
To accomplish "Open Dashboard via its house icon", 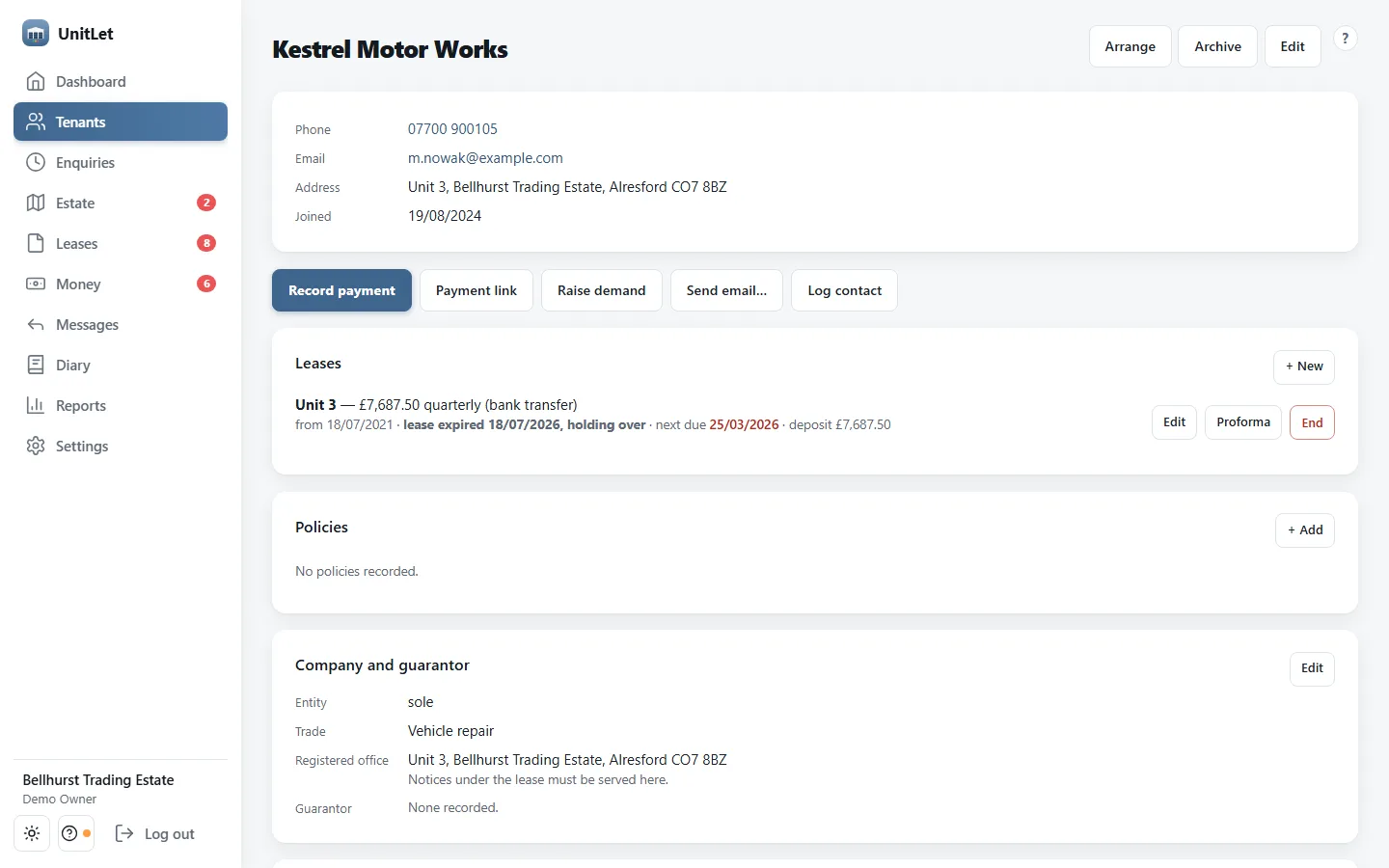I will pyautogui.click(x=36, y=81).
